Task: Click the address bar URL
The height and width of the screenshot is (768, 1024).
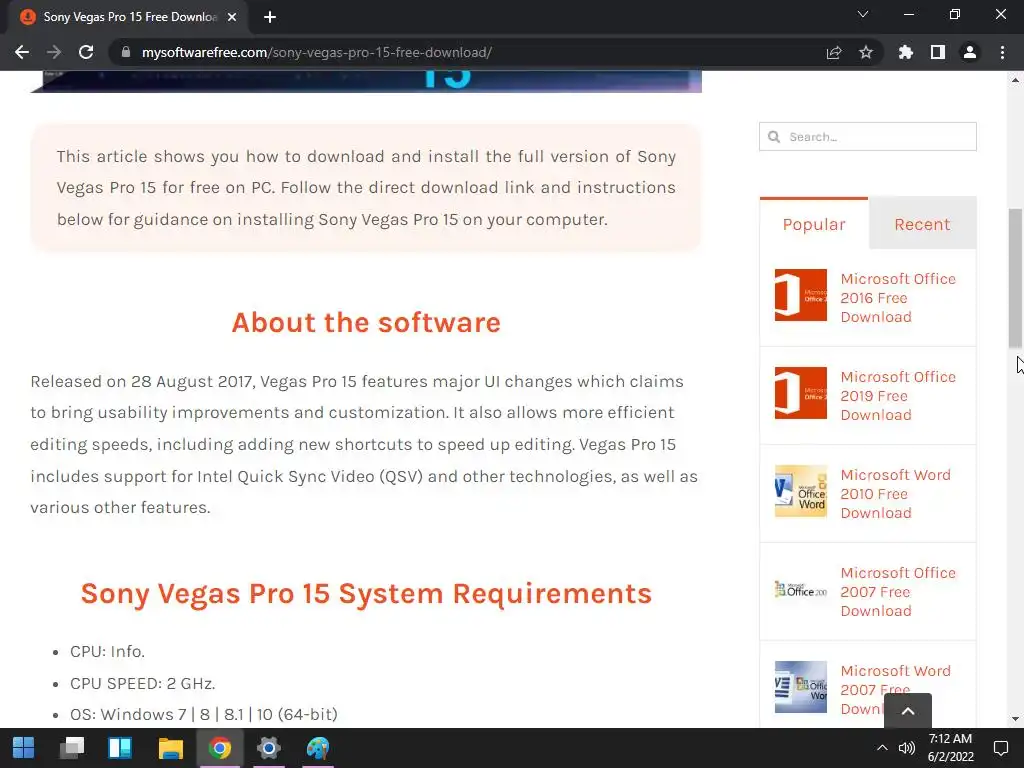Action: (x=317, y=52)
